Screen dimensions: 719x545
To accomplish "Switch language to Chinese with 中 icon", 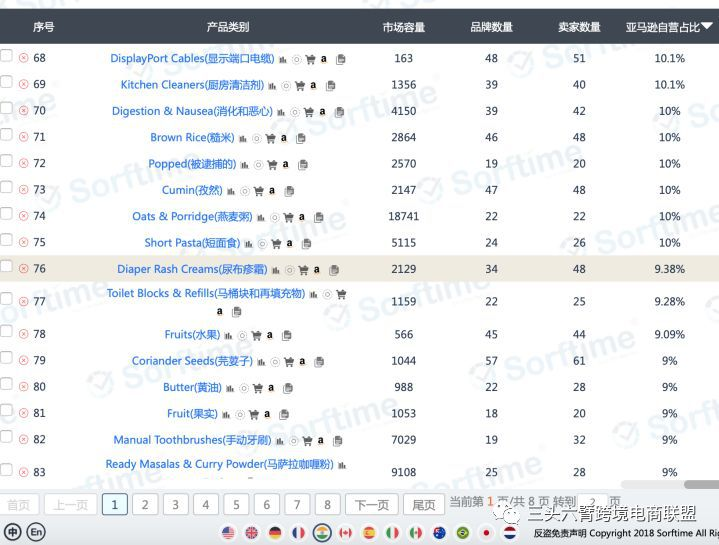I will (12, 532).
